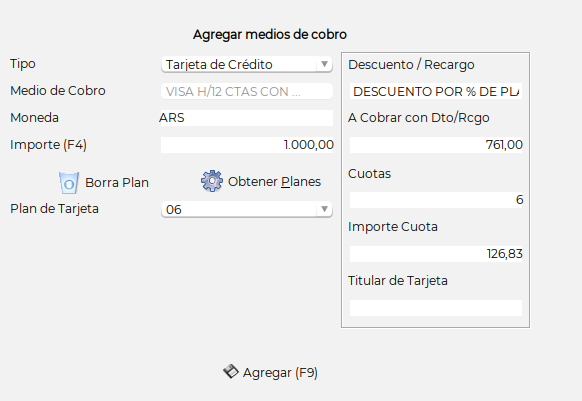Image resolution: width=582 pixels, height=401 pixels.
Task: Click the 'Importe (F4)' label
Action: (x=48, y=145)
